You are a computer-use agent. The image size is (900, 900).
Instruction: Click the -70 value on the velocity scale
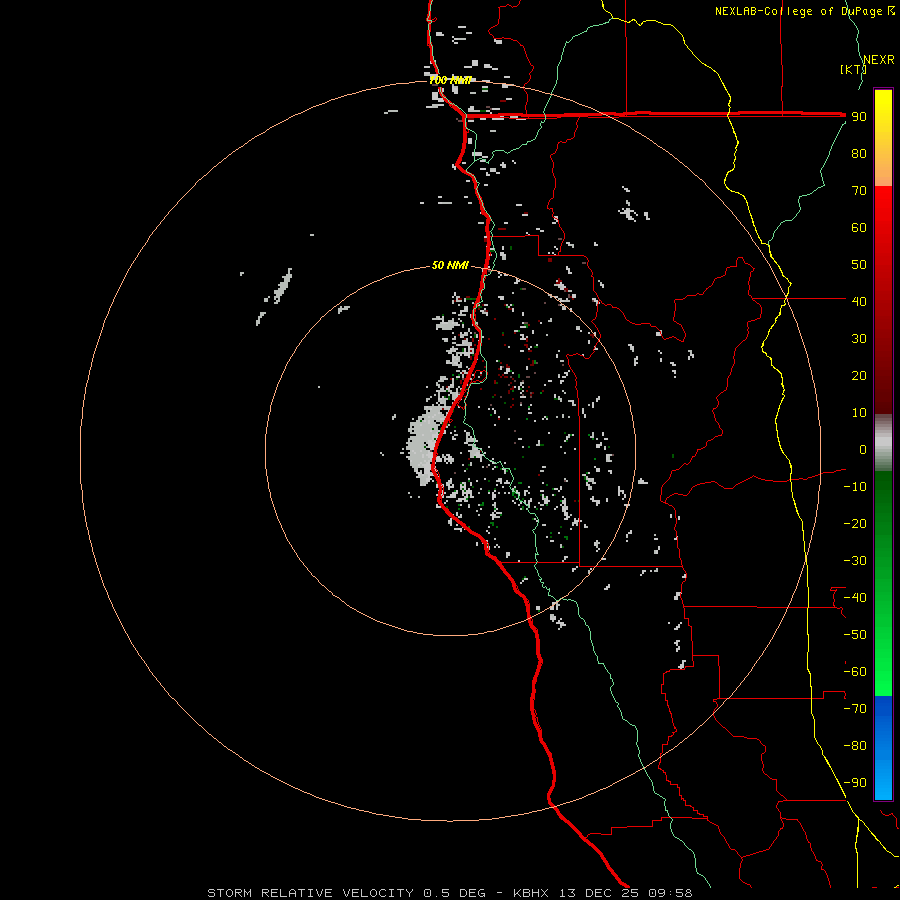pos(855,708)
